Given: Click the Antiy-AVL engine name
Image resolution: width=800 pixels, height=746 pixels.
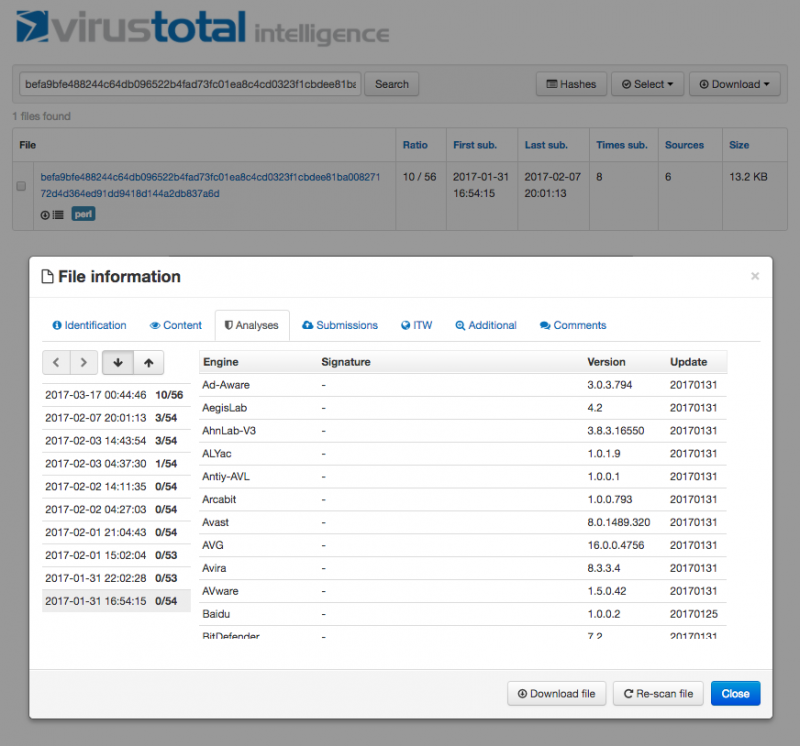Looking at the screenshot, I should point(226,477).
